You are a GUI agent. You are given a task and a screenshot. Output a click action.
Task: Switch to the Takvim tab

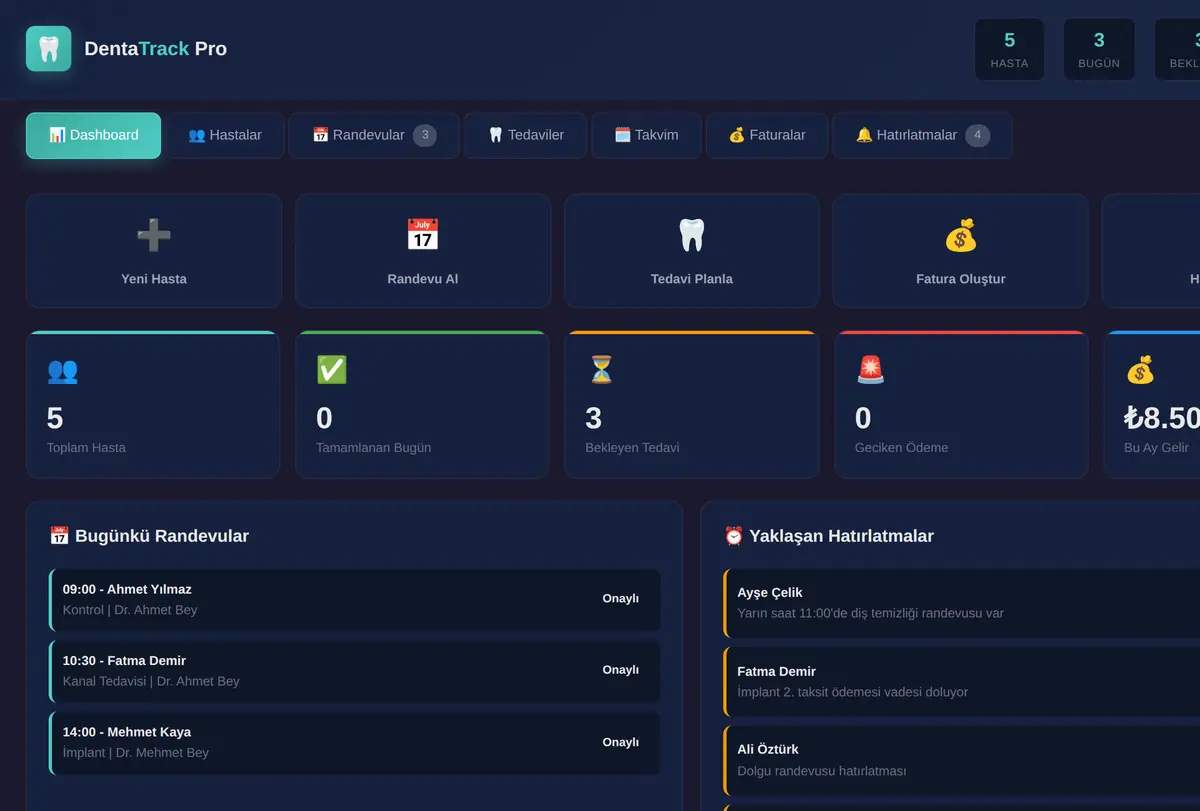tap(646, 135)
